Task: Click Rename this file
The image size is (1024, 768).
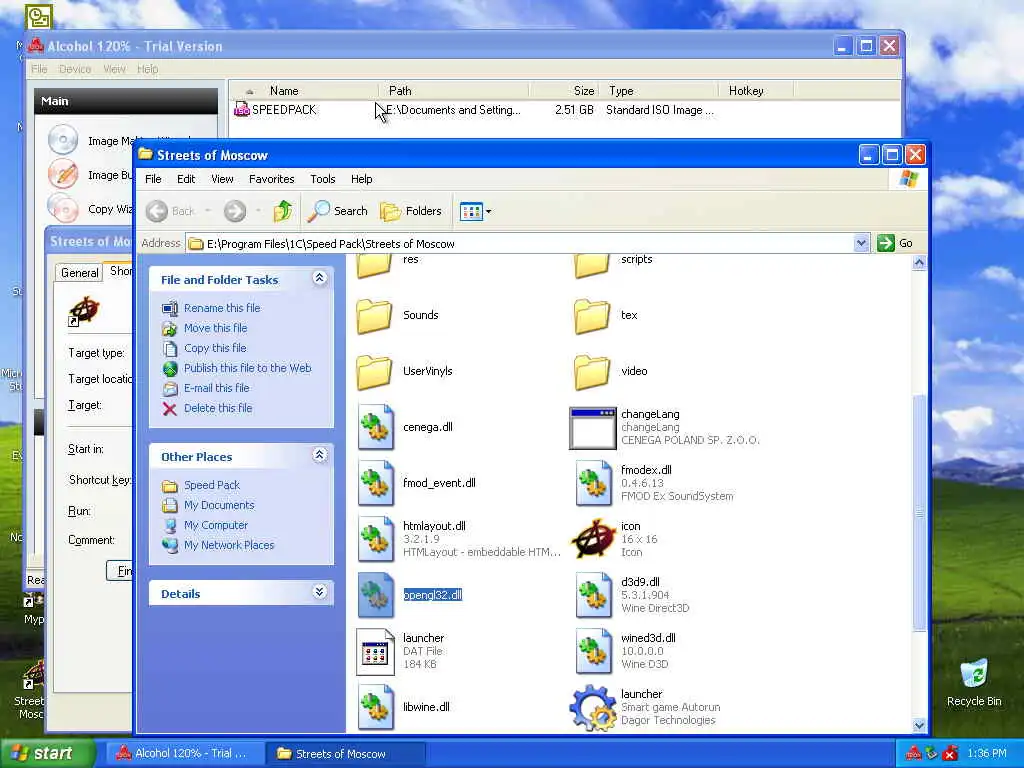Action: (222, 308)
